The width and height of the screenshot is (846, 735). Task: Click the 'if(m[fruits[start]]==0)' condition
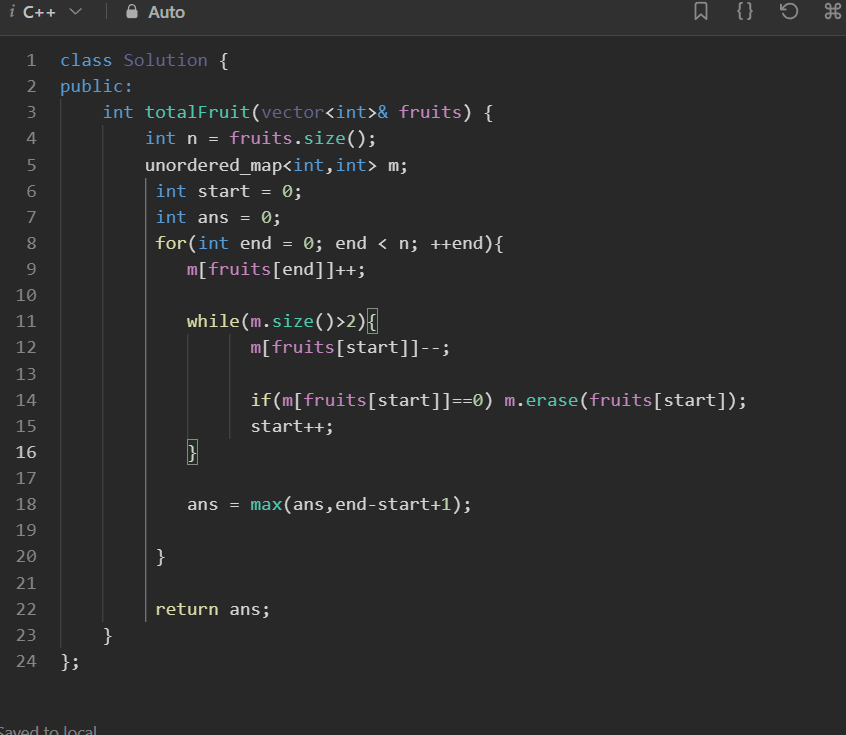tap(372, 400)
